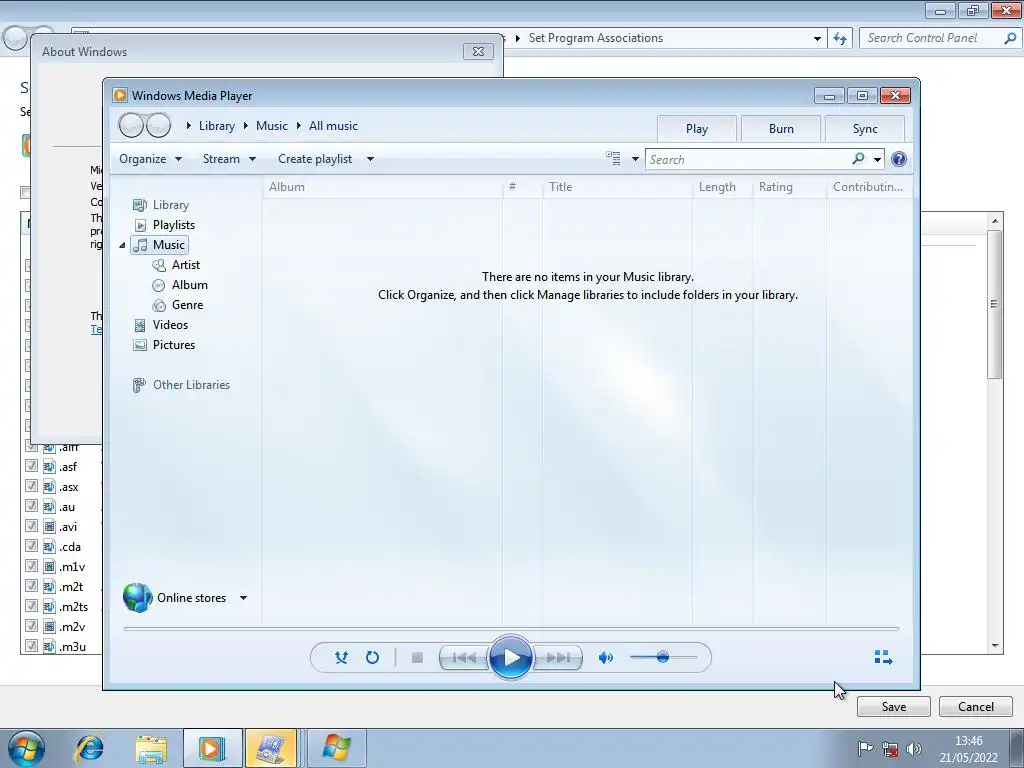Go to previous track button
Viewport: 1024px width, 768px height.
pos(464,658)
